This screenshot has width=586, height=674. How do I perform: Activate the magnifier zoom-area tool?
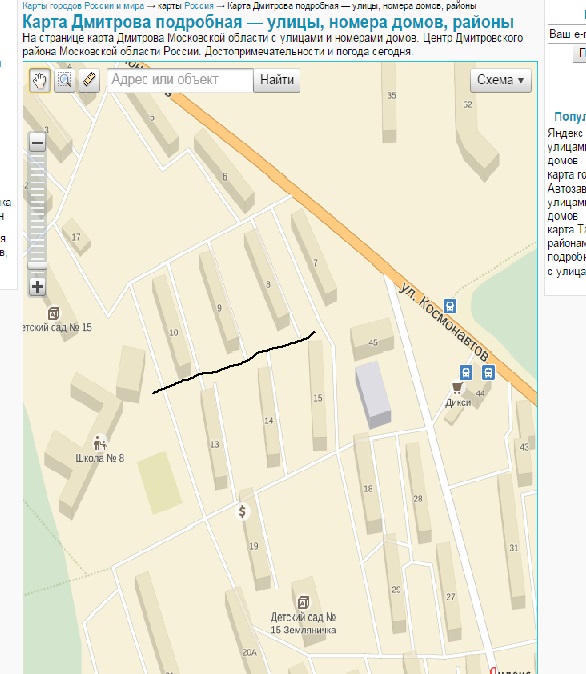(64, 80)
